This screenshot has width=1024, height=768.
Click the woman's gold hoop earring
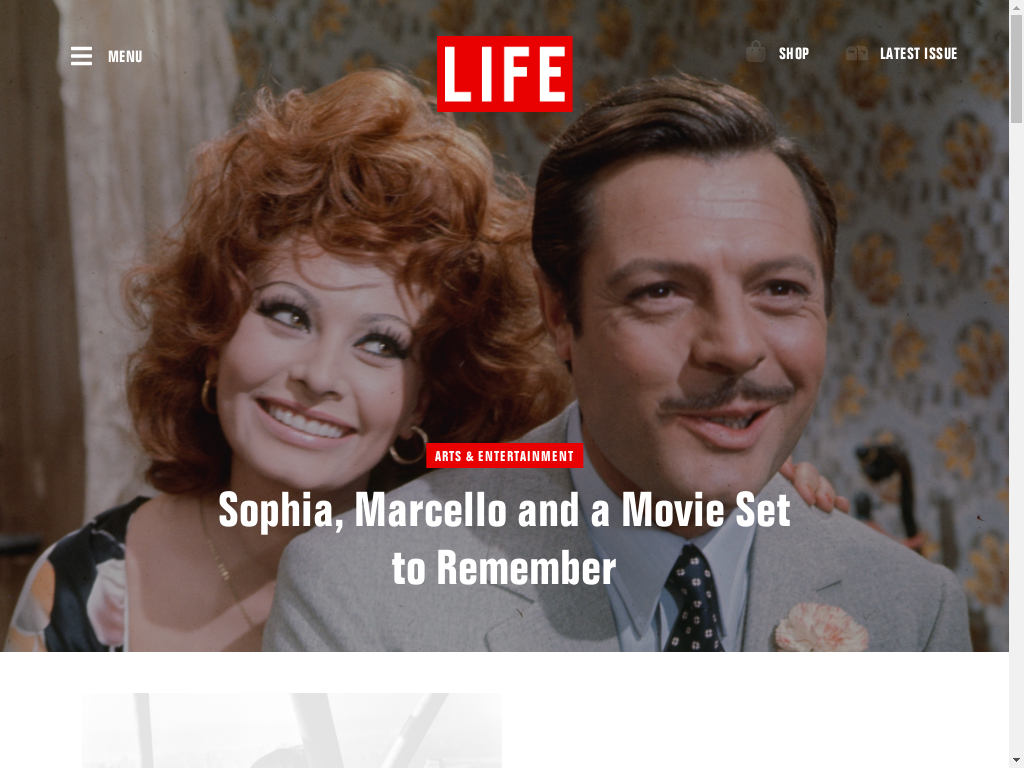coord(409,445)
